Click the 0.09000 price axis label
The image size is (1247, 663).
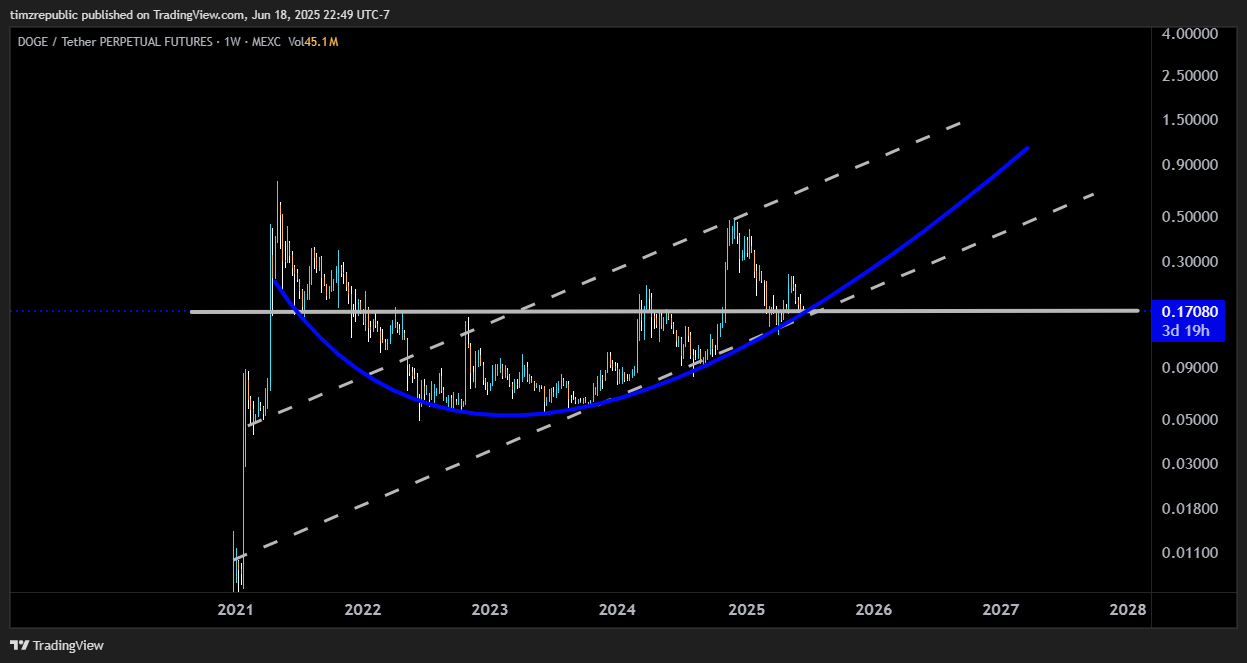click(1190, 368)
